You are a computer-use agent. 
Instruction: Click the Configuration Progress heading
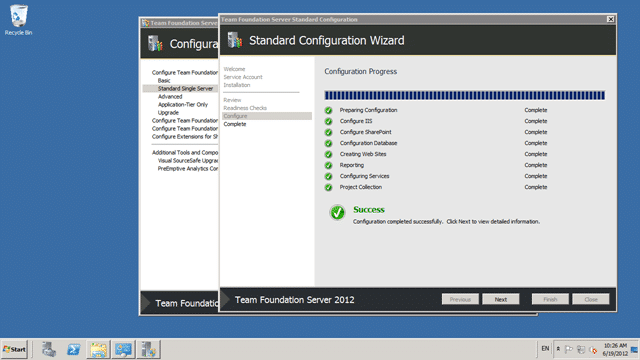pos(360,71)
